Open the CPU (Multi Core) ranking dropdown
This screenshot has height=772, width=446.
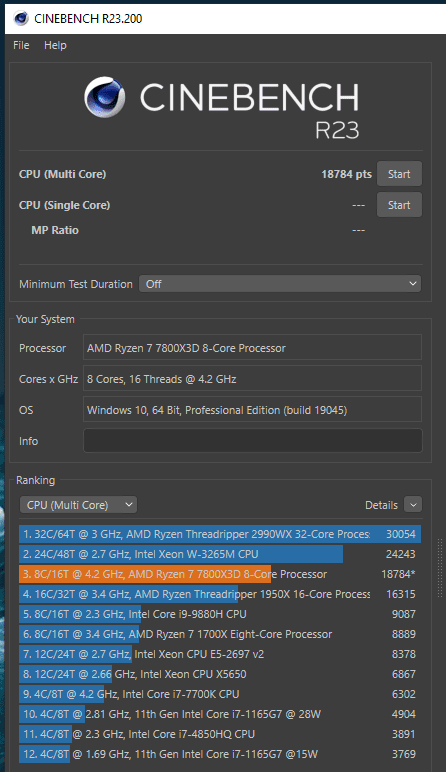78,505
